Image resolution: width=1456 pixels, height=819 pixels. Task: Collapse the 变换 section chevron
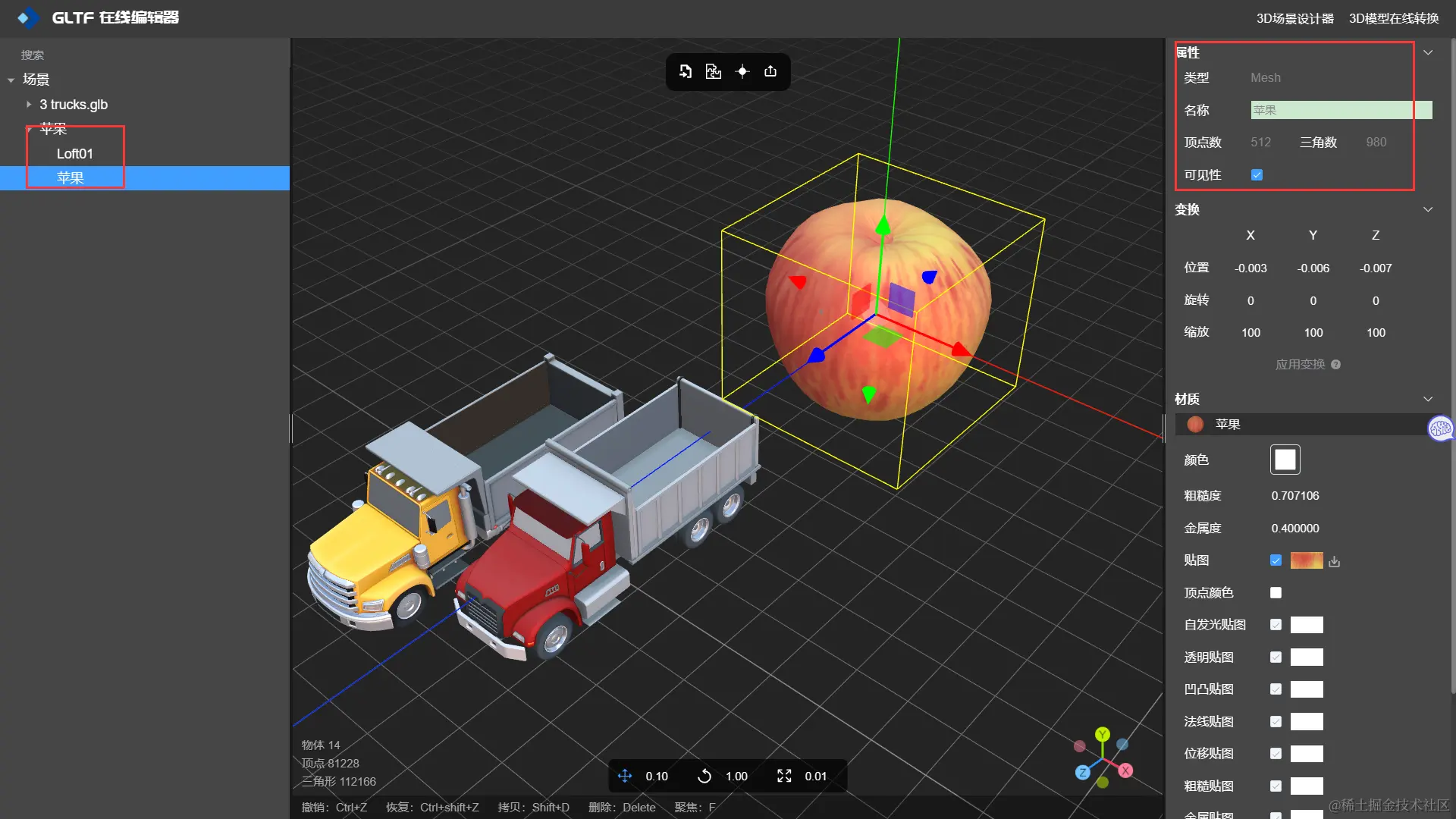click(x=1428, y=209)
